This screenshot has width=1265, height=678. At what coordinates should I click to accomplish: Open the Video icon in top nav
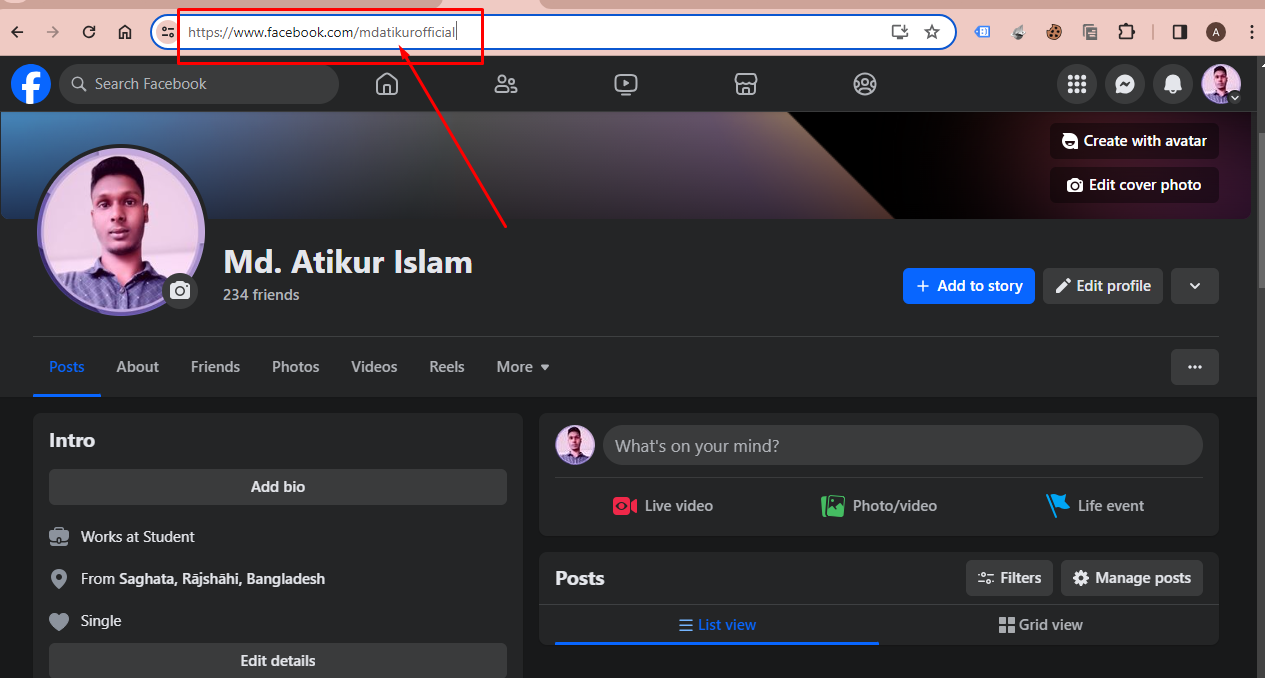(x=626, y=84)
